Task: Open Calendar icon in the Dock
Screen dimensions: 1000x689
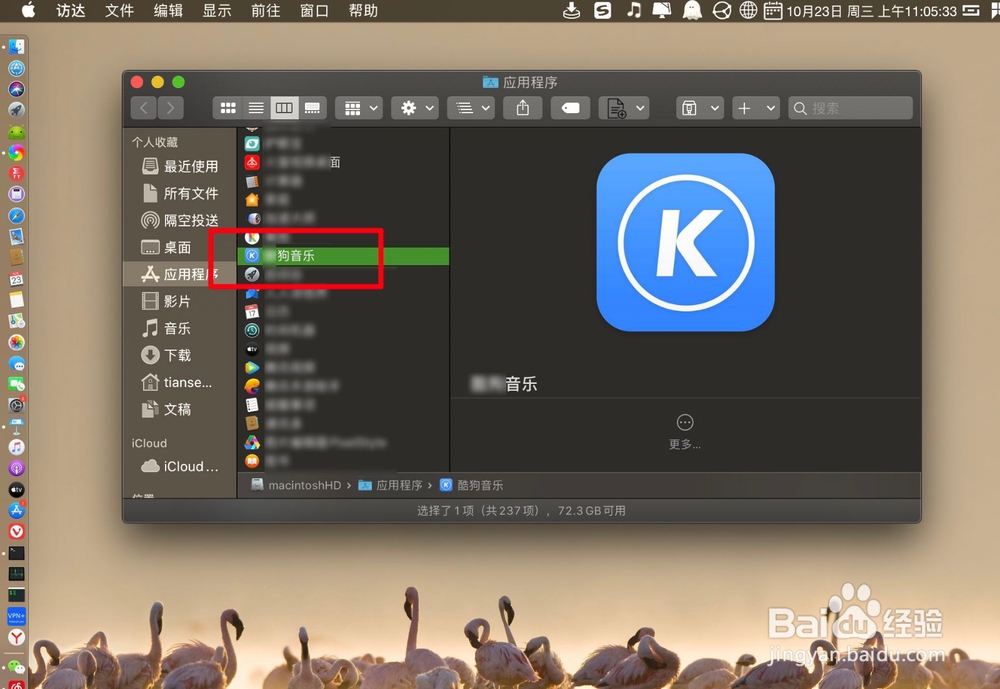Action: pos(17,279)
